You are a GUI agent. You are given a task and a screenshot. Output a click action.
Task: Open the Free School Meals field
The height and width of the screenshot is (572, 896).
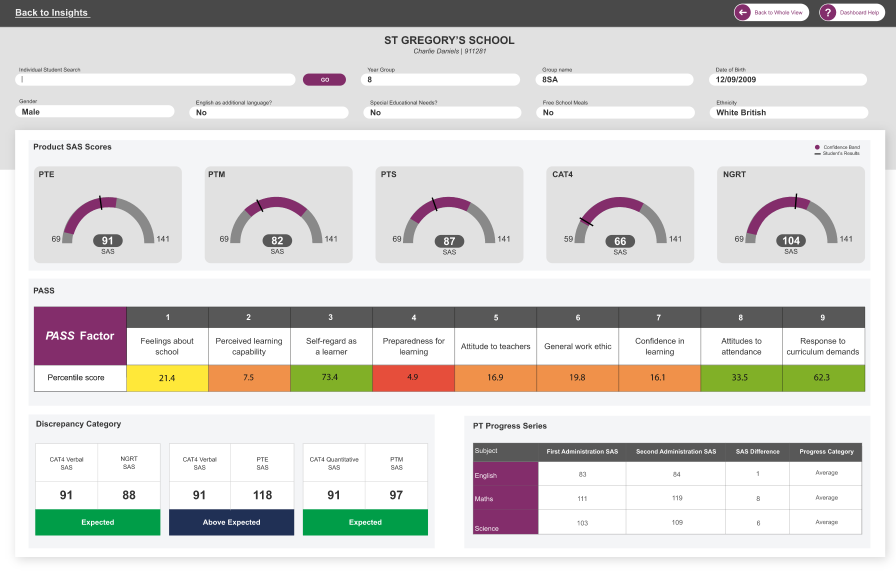(x=616, y=112)
